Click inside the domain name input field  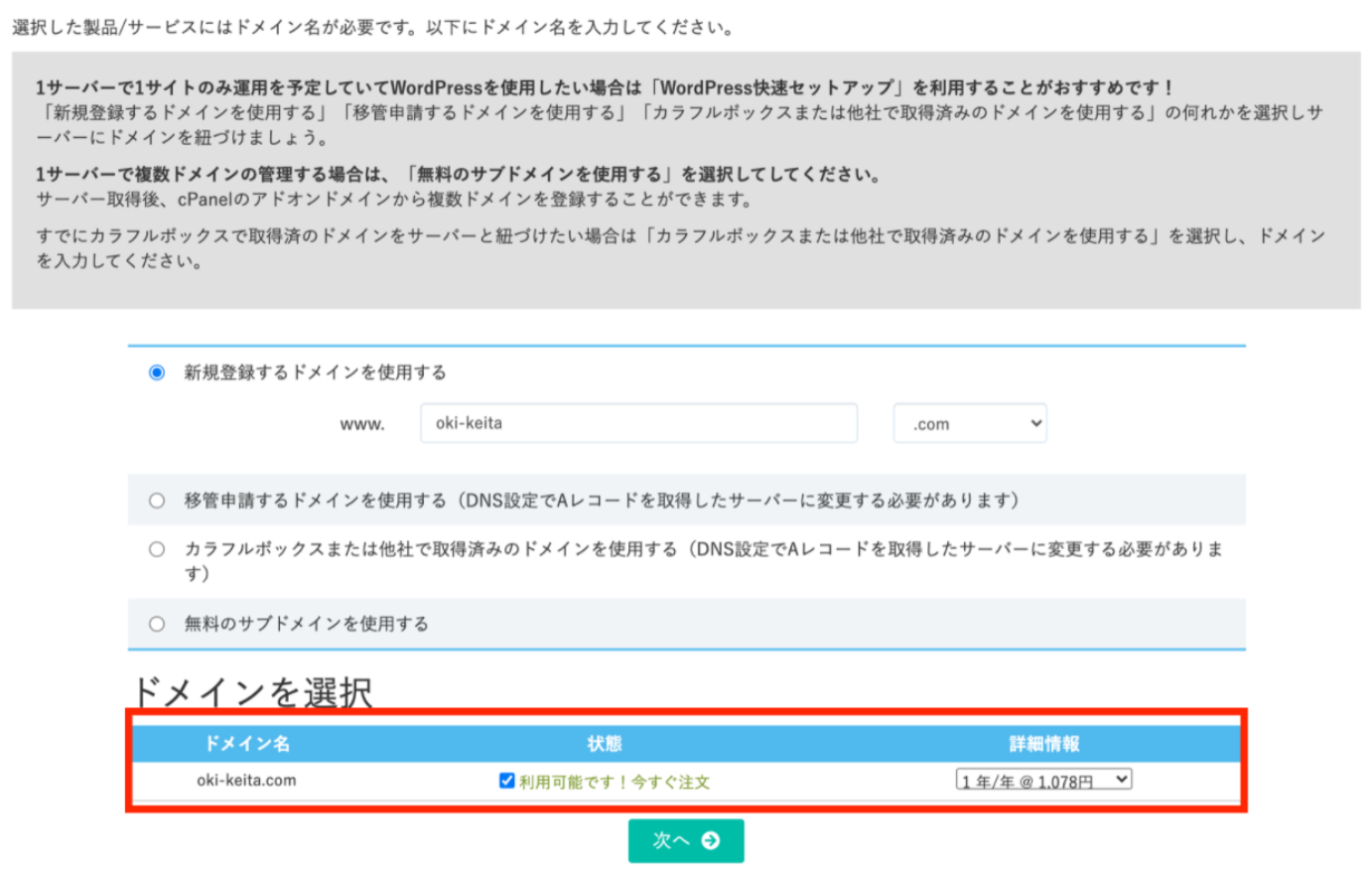pyautogui.click(x=638, y=423)
